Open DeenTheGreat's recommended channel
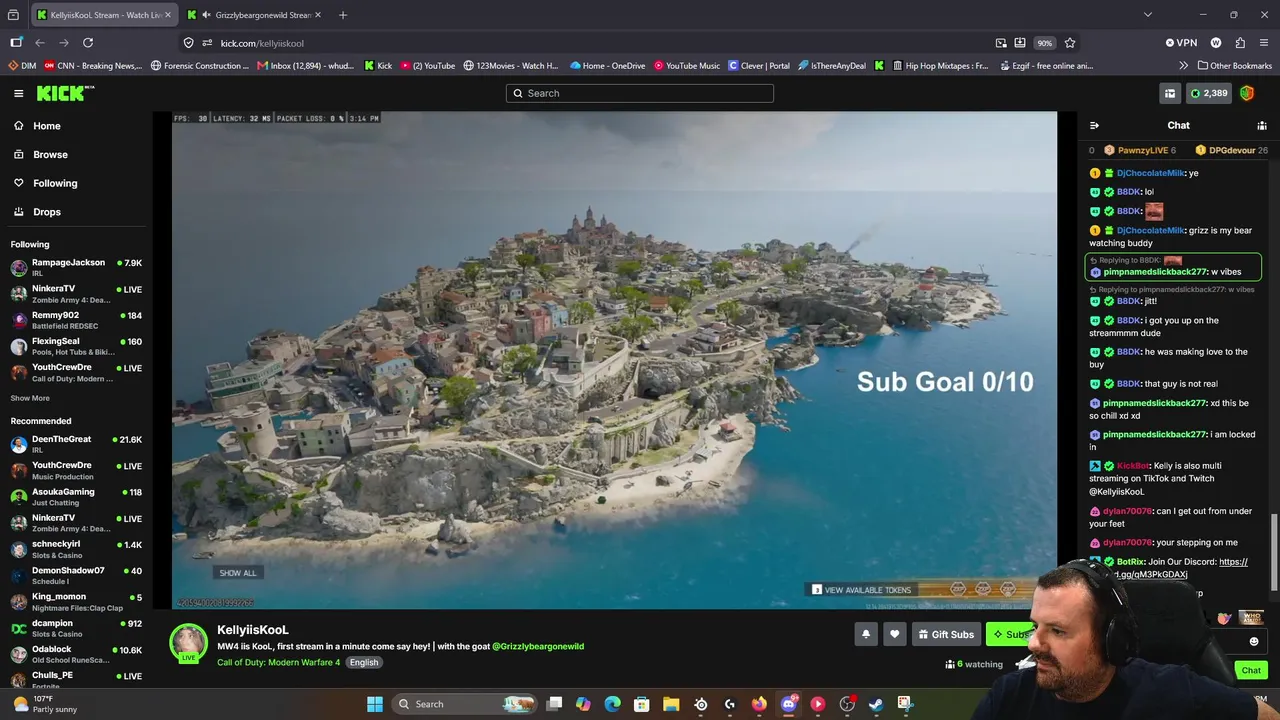The width and height of the screenshot is (1280, 720). point(76,444)
